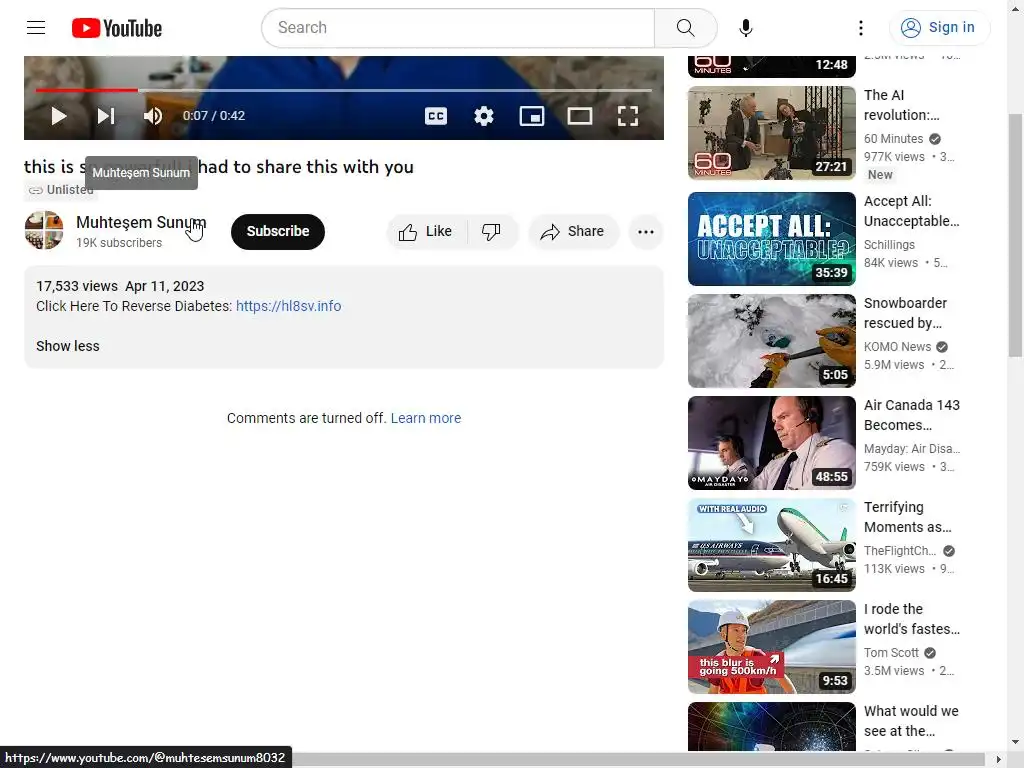This screenshot has height=768, width=1024.
Task: Subscribe to Muhteşem Sunum channel
Action: (x=278, y=231)
